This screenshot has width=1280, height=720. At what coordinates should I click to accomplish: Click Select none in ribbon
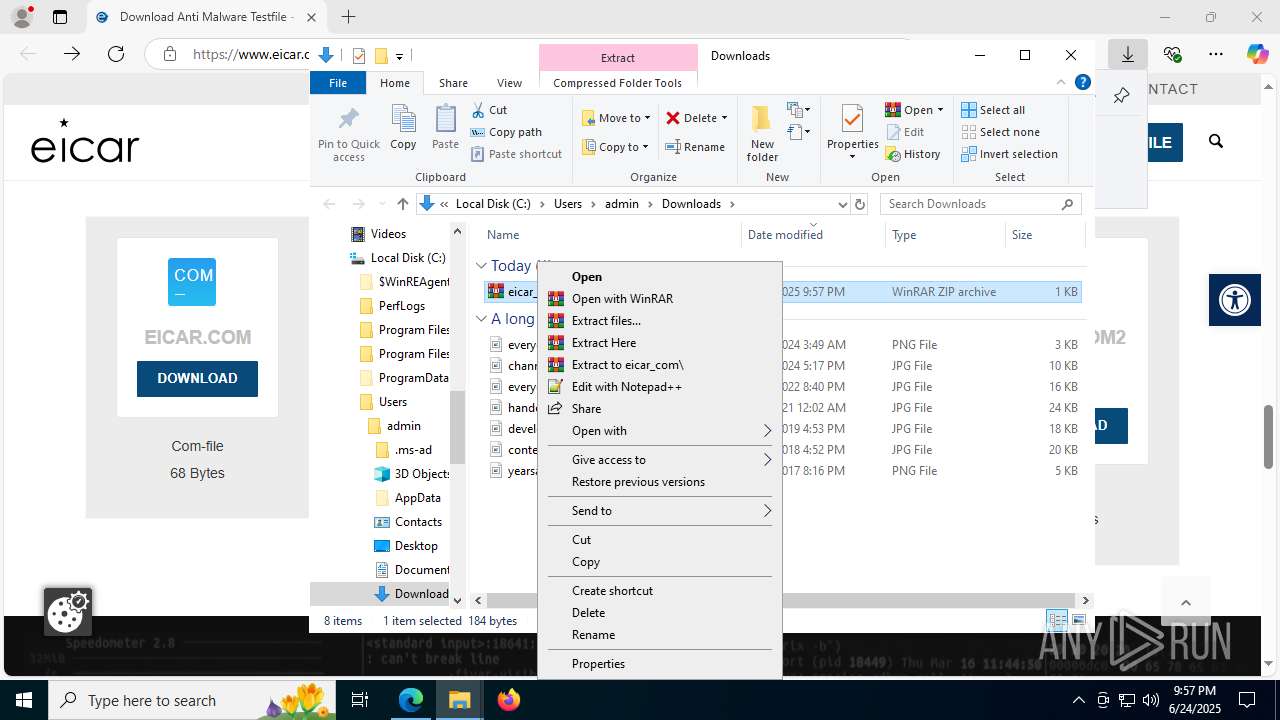tap(1000, 132)
